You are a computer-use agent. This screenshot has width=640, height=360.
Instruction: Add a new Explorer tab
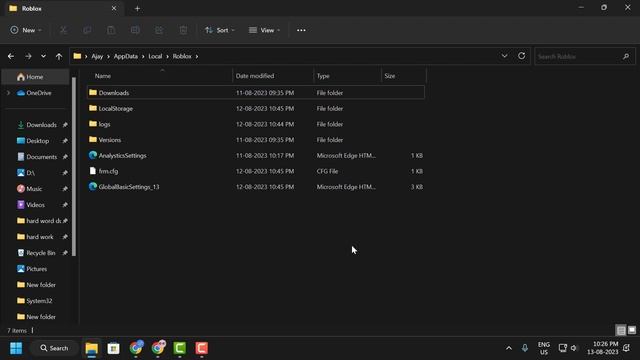pos(137,9)
